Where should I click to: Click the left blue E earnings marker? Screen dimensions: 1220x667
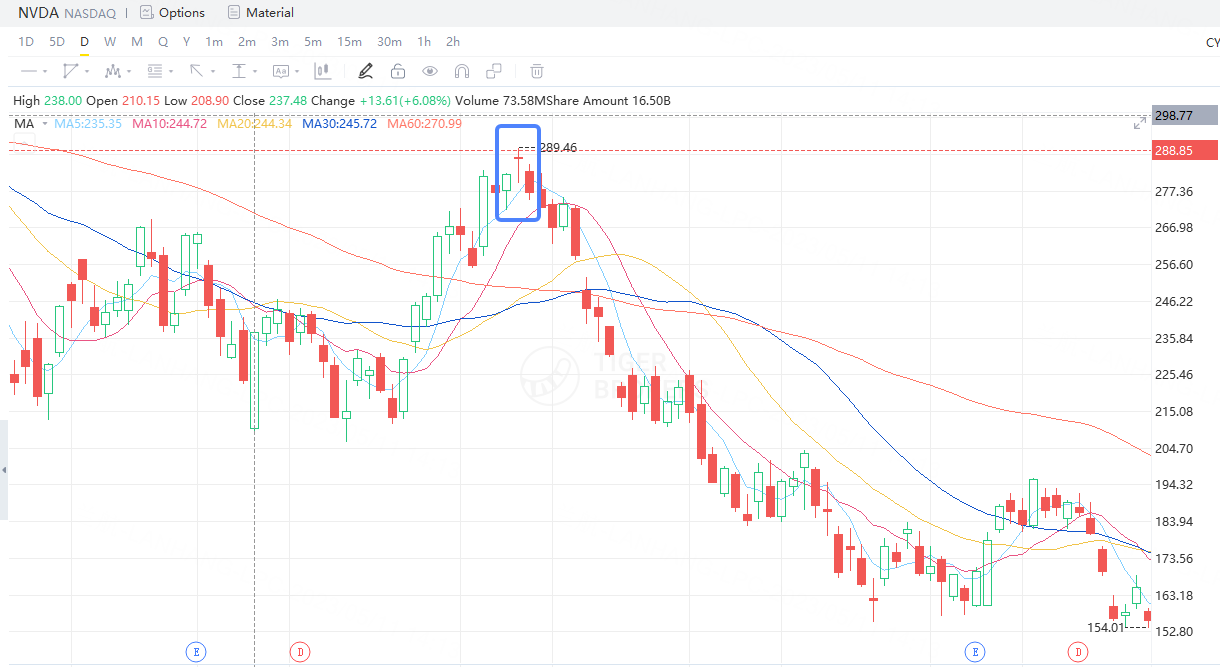point(197,652)
